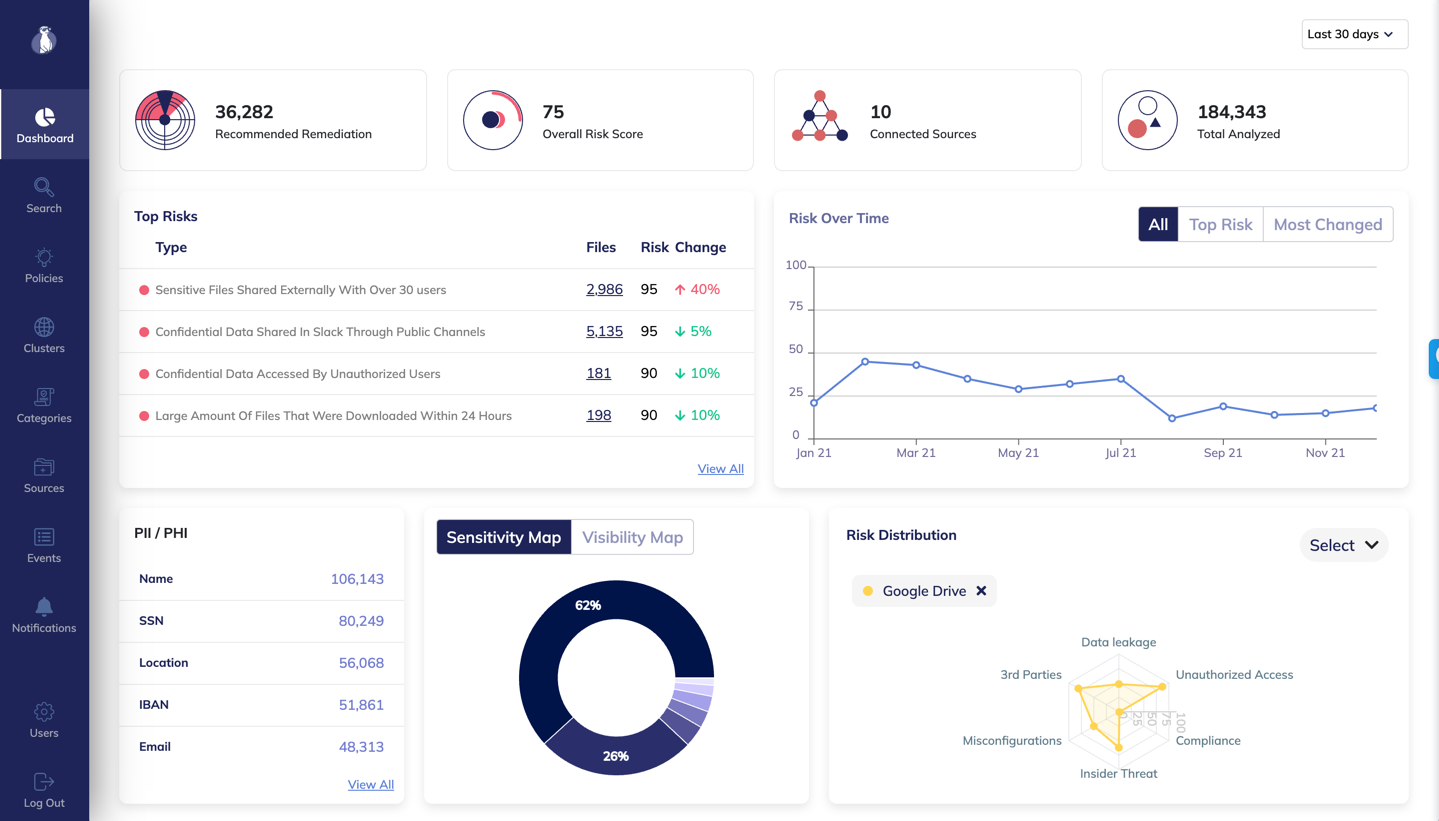Screen dimensions: 1439x821
Task: Open Sources folder icon
Action: click(44, 467)
